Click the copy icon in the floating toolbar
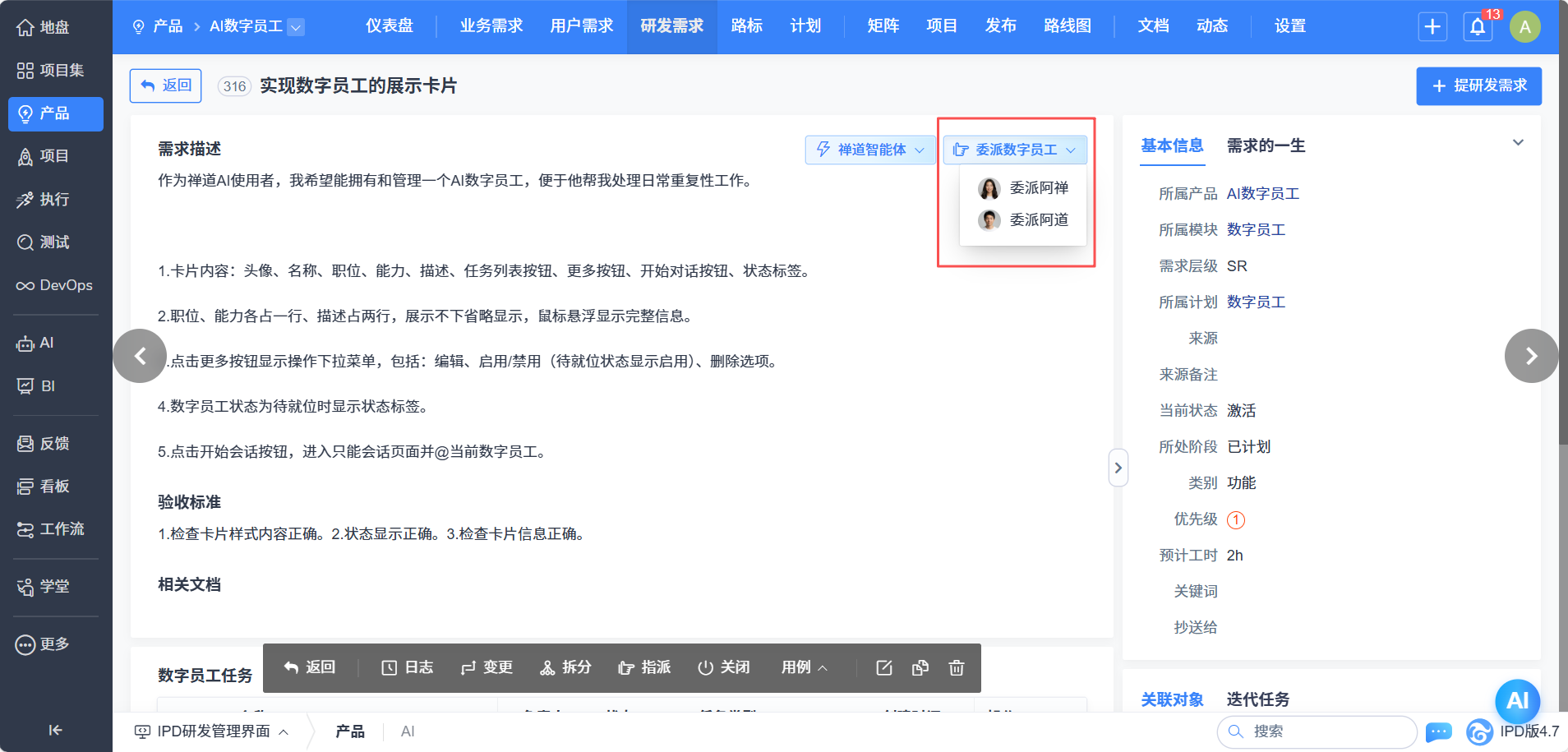 [920, 668]
